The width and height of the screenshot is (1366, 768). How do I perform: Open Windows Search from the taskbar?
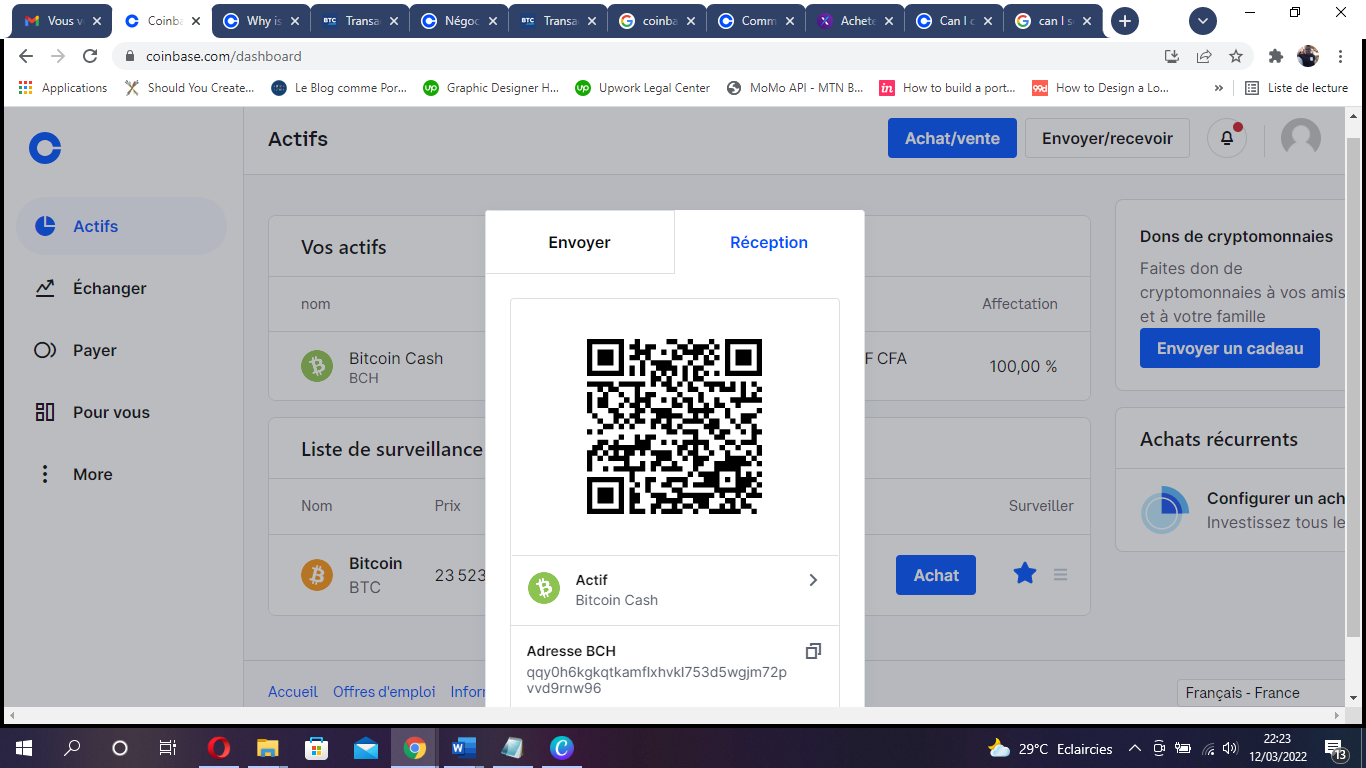72,748
